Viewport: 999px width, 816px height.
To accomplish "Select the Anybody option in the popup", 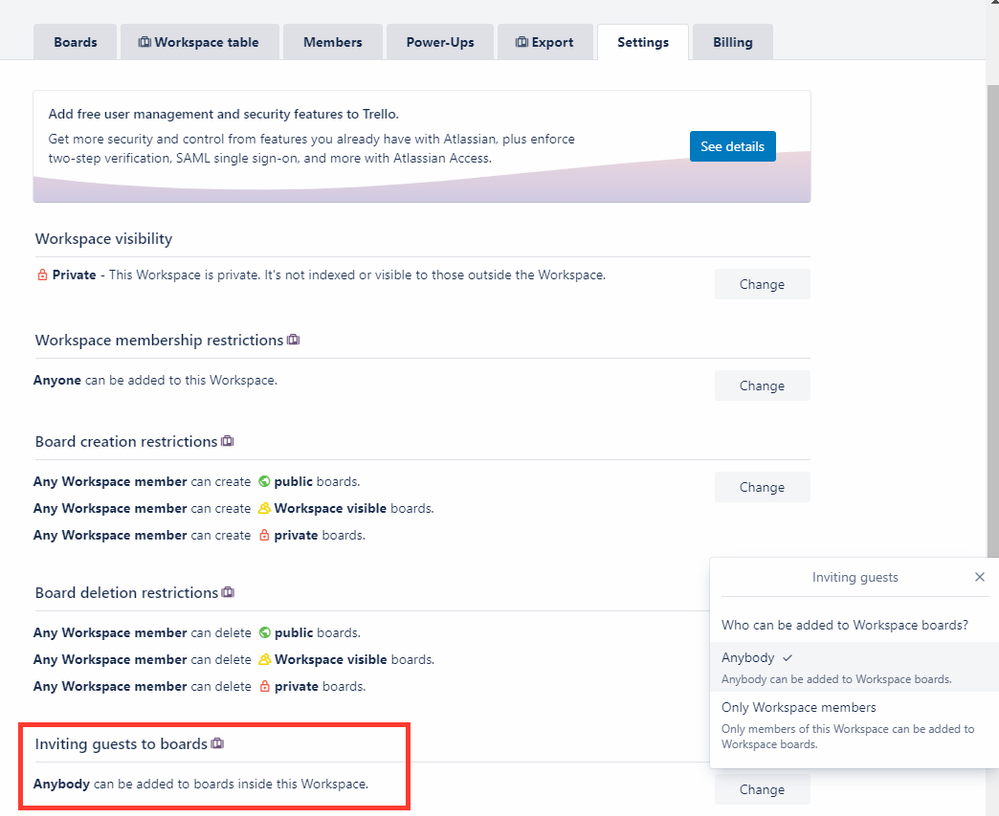I will click(x=854, y=667).
